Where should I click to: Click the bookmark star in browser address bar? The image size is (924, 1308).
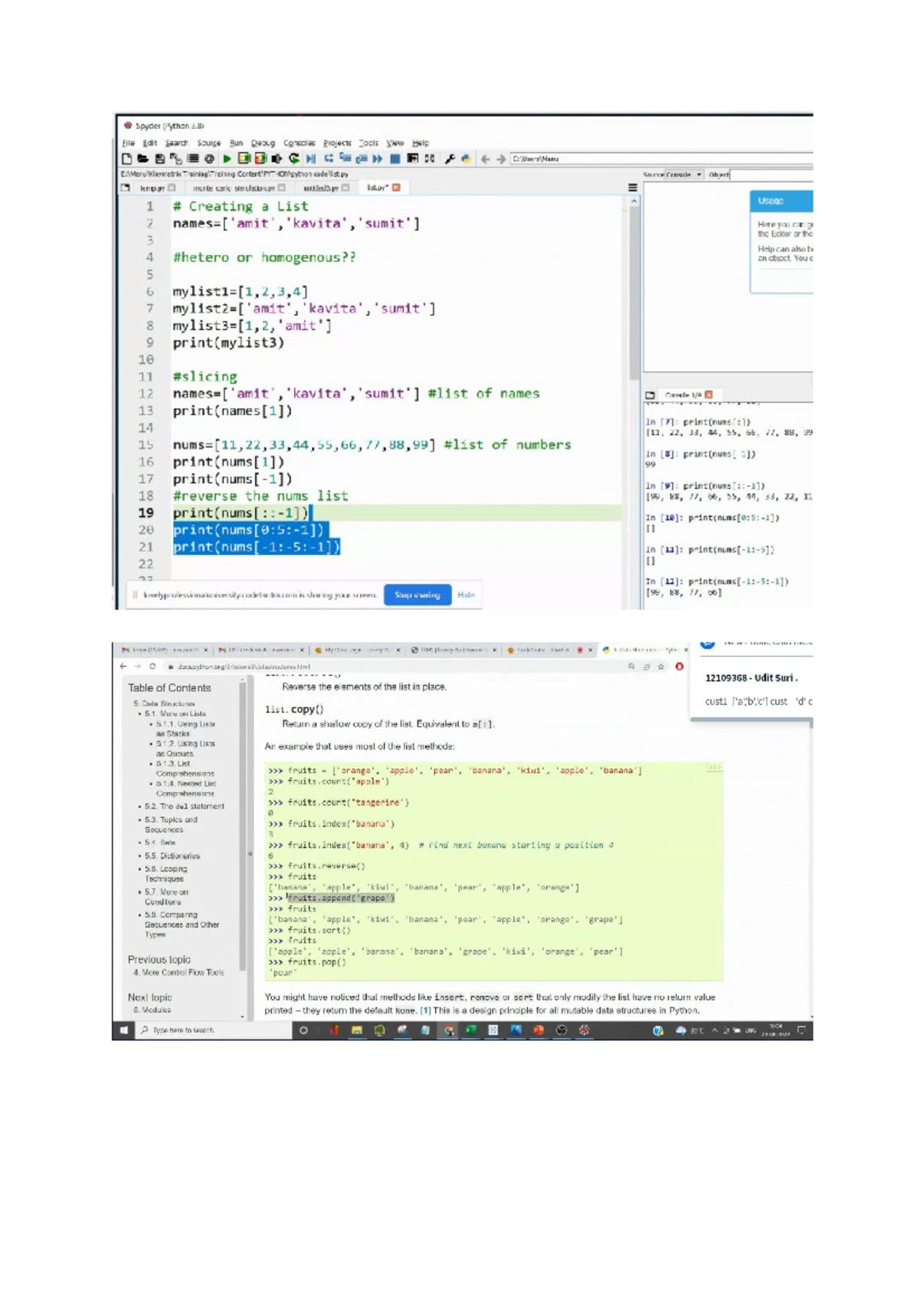(661, 666)
